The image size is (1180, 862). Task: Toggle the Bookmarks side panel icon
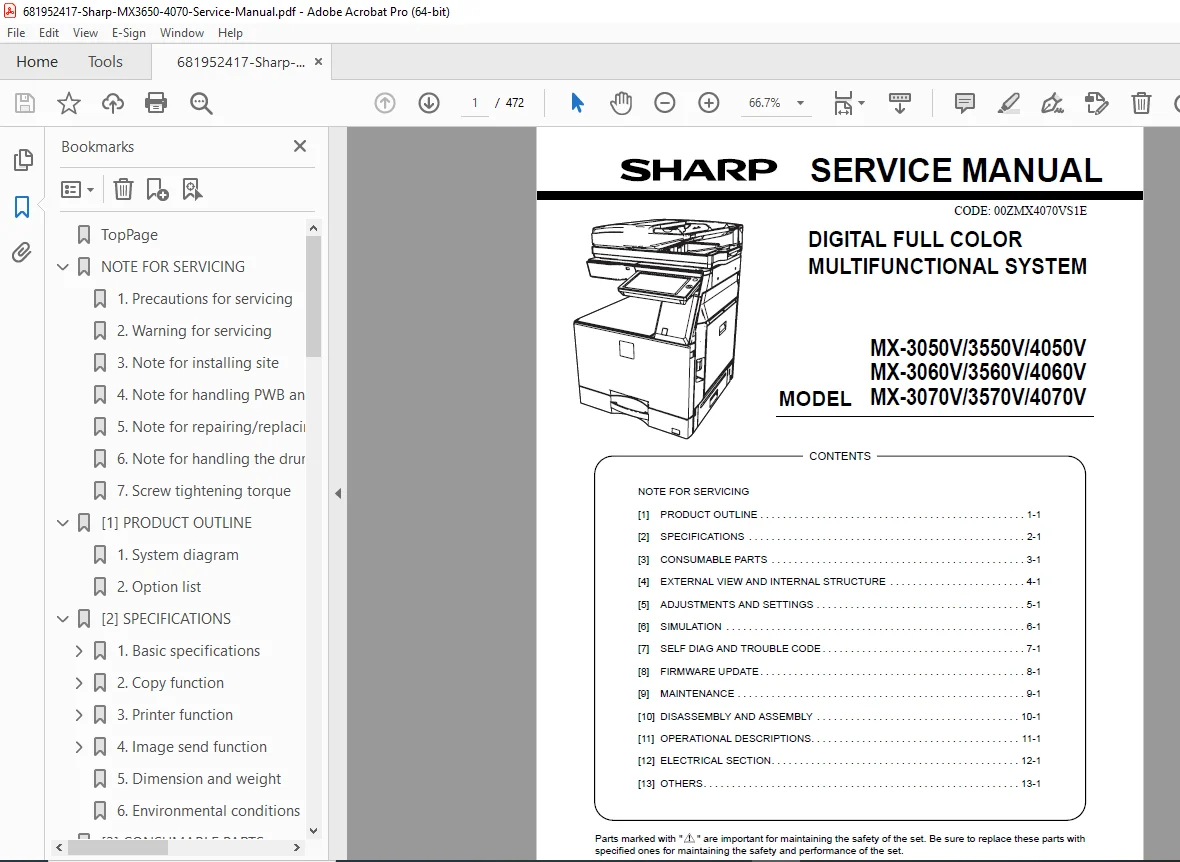[x=22, y=206]
